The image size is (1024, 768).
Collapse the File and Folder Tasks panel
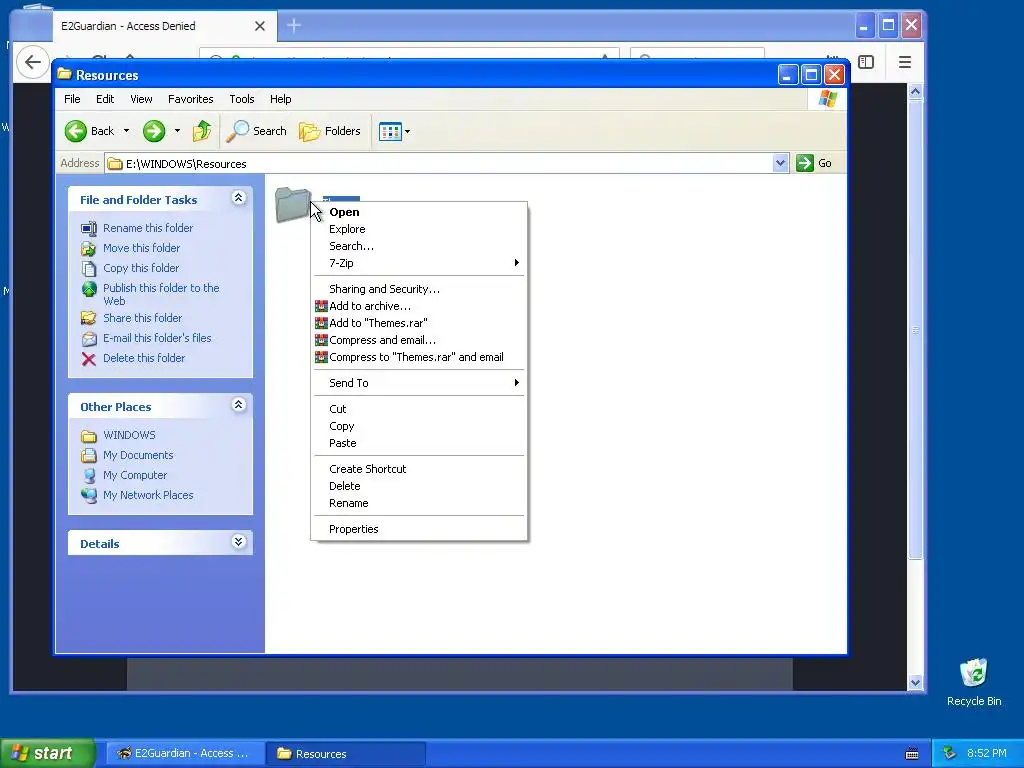coord(238,198)
